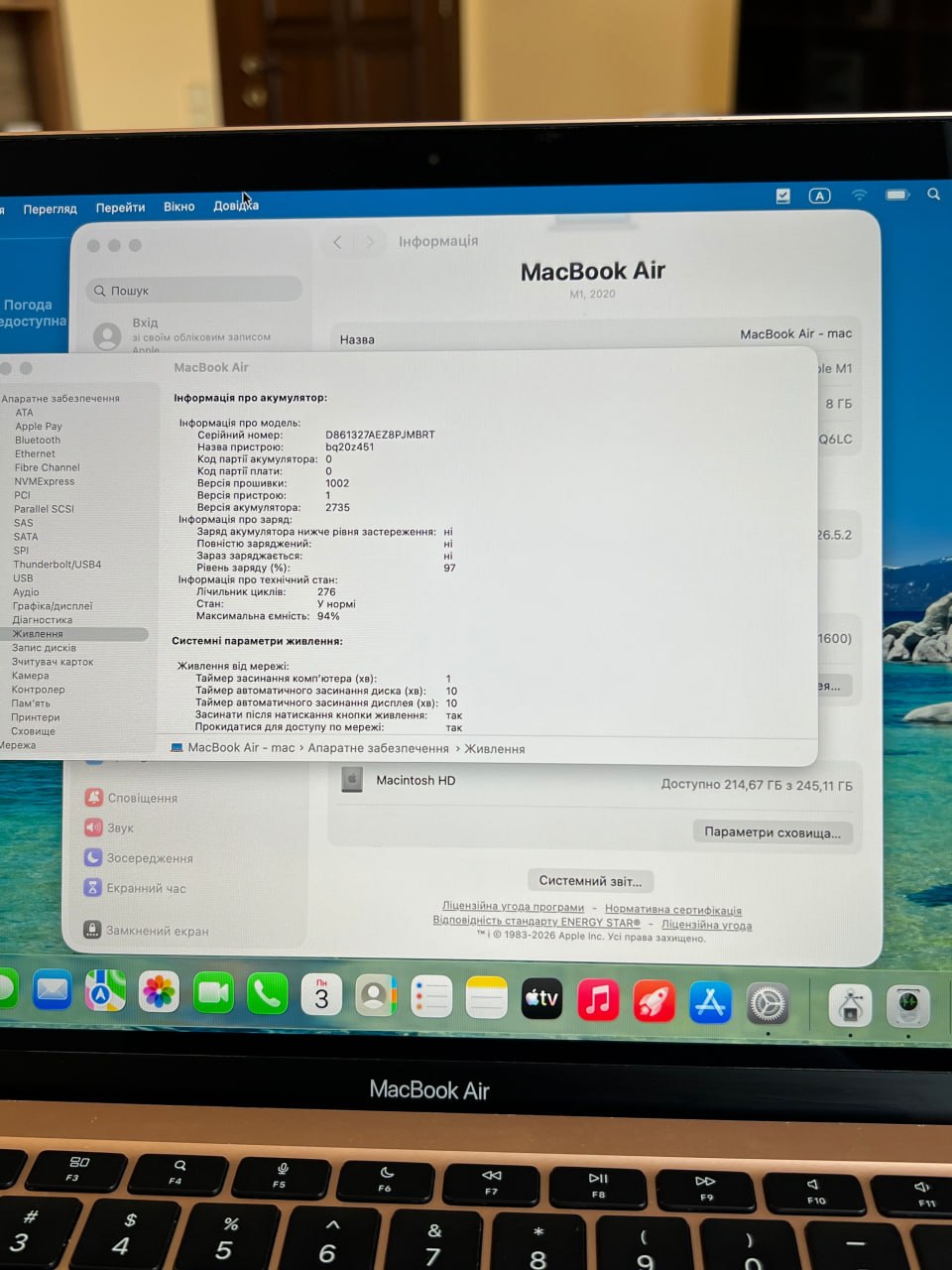The height and width of the screenshot is (1270, 952).
Task: Open the Перегляд menu
Action: tap(50, 208)
